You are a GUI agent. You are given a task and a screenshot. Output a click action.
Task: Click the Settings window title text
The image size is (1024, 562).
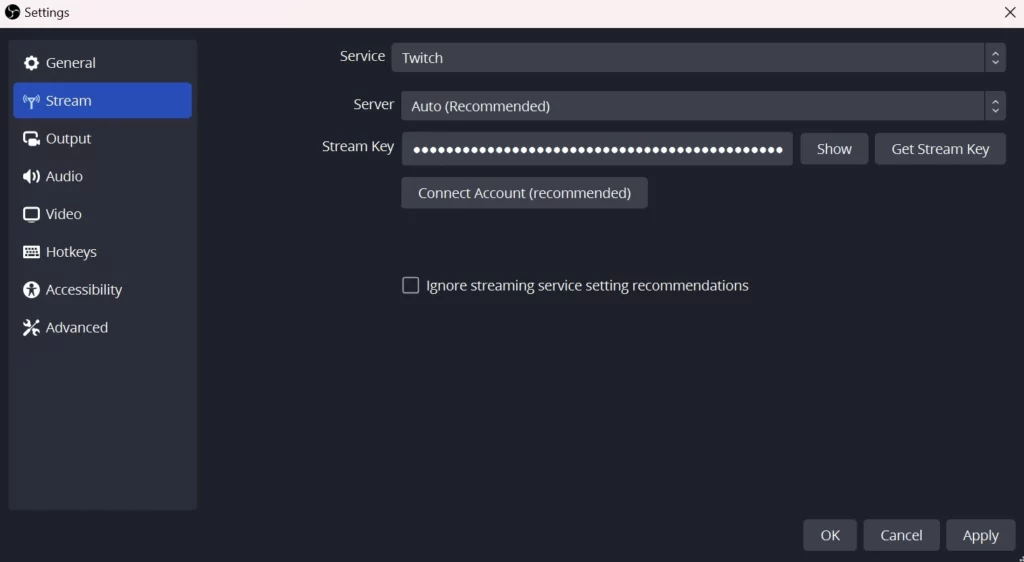[47, 12]
